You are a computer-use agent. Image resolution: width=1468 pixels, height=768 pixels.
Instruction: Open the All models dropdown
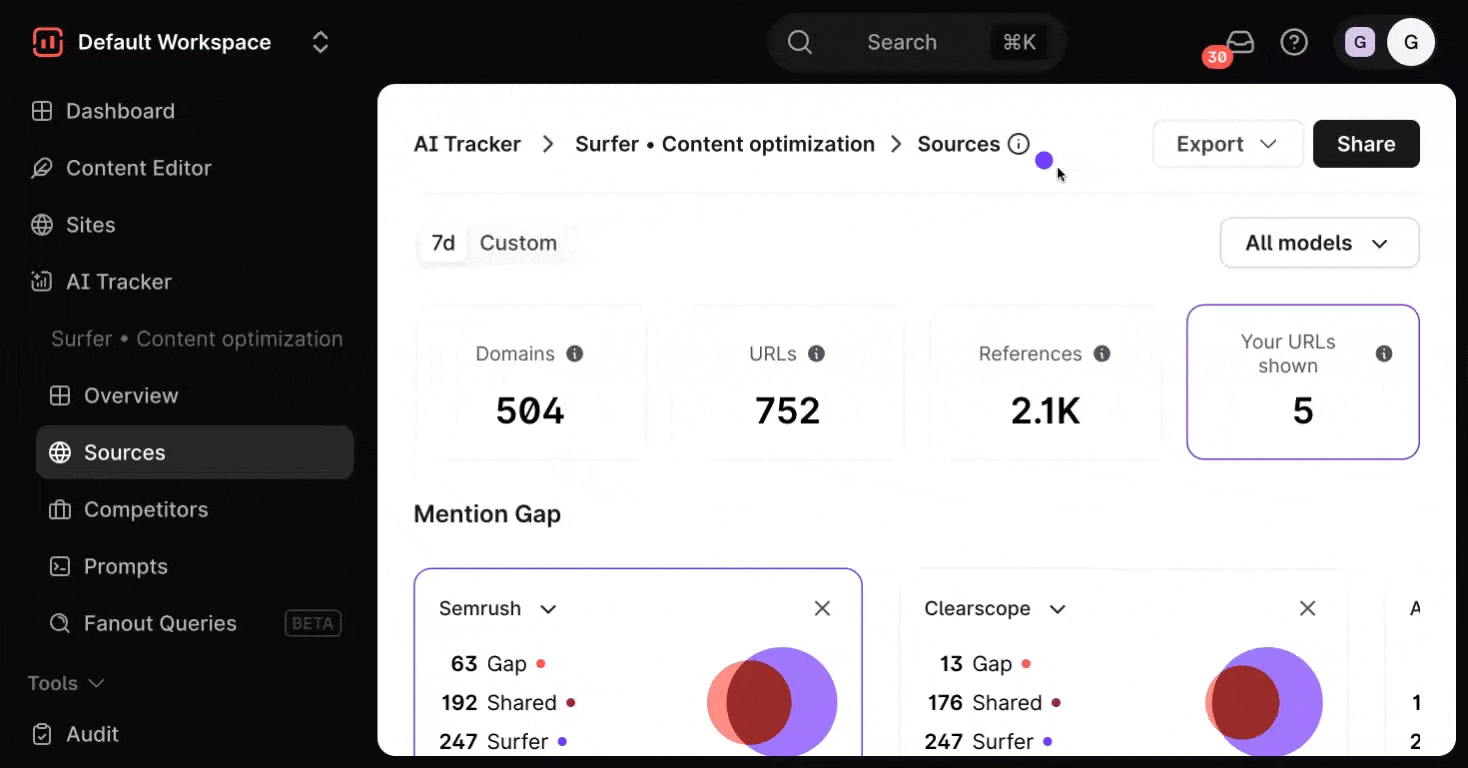point(1319,243)
